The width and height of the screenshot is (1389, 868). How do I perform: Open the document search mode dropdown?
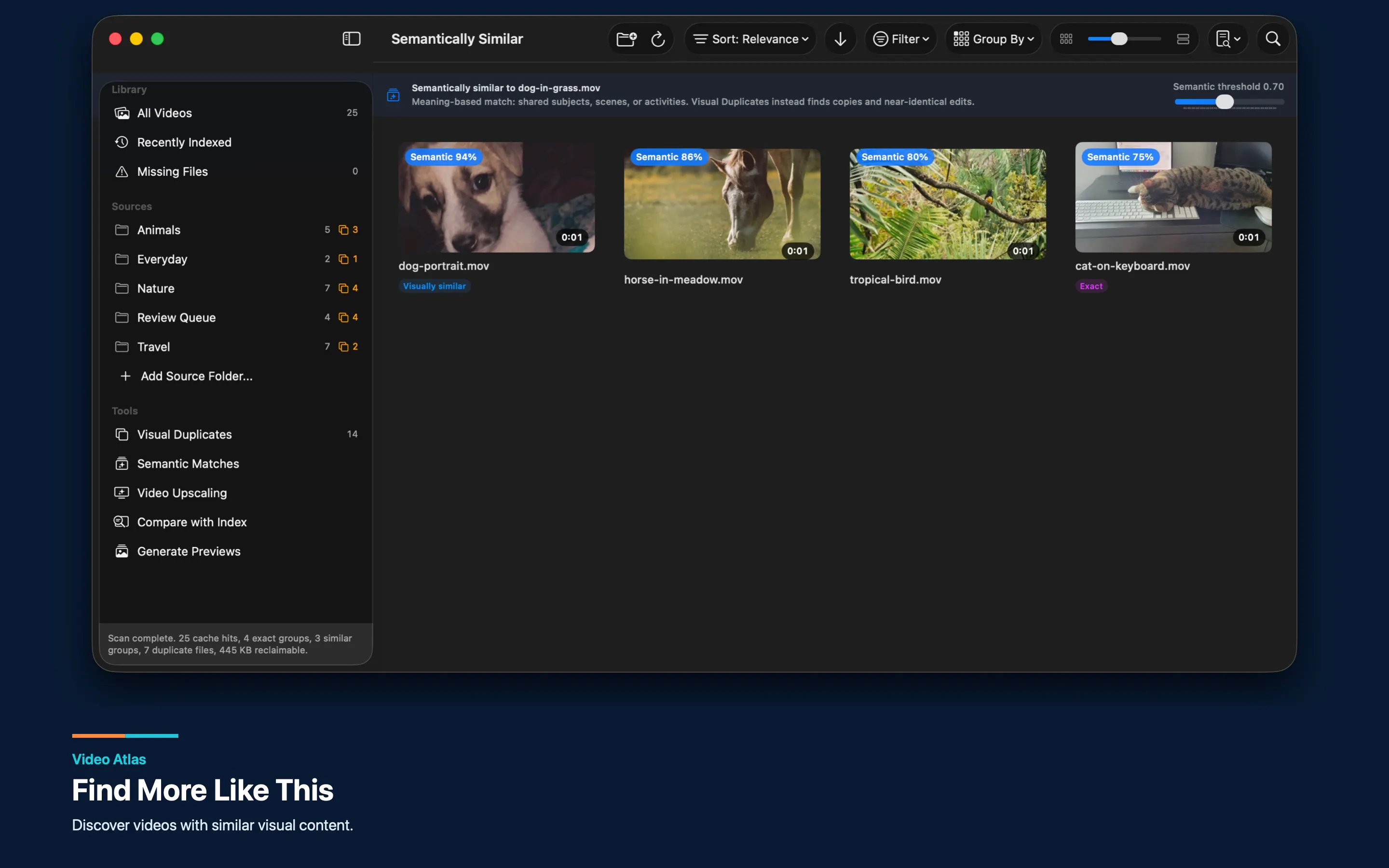1228,39
